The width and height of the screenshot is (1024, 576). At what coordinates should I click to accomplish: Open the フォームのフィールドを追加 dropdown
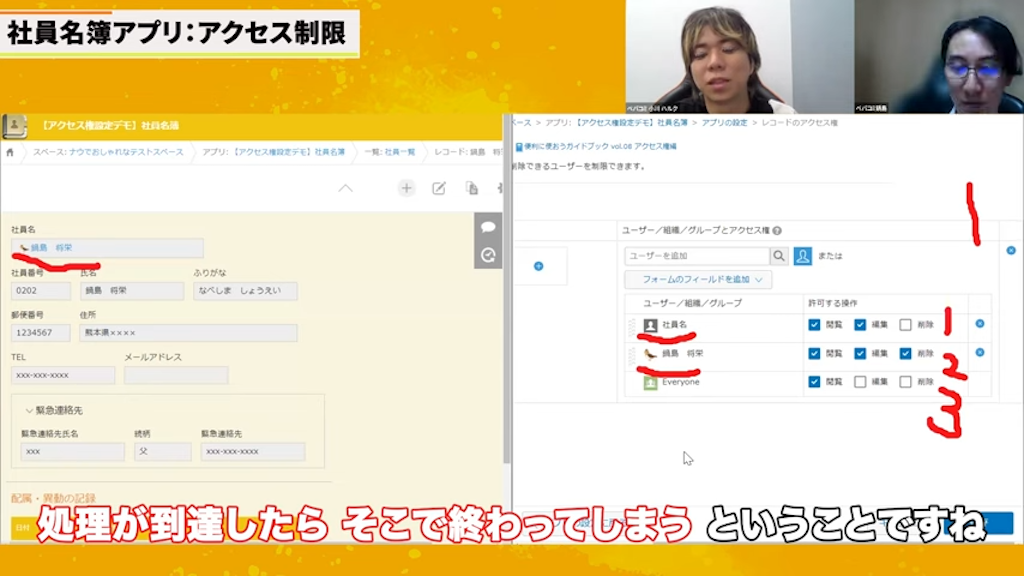point(697,280)
